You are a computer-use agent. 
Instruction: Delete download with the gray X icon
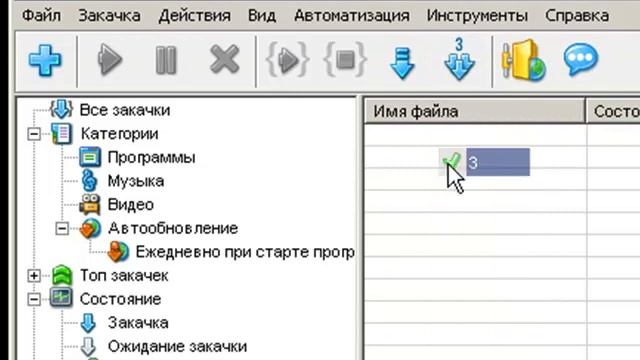(x=224, y=60)
